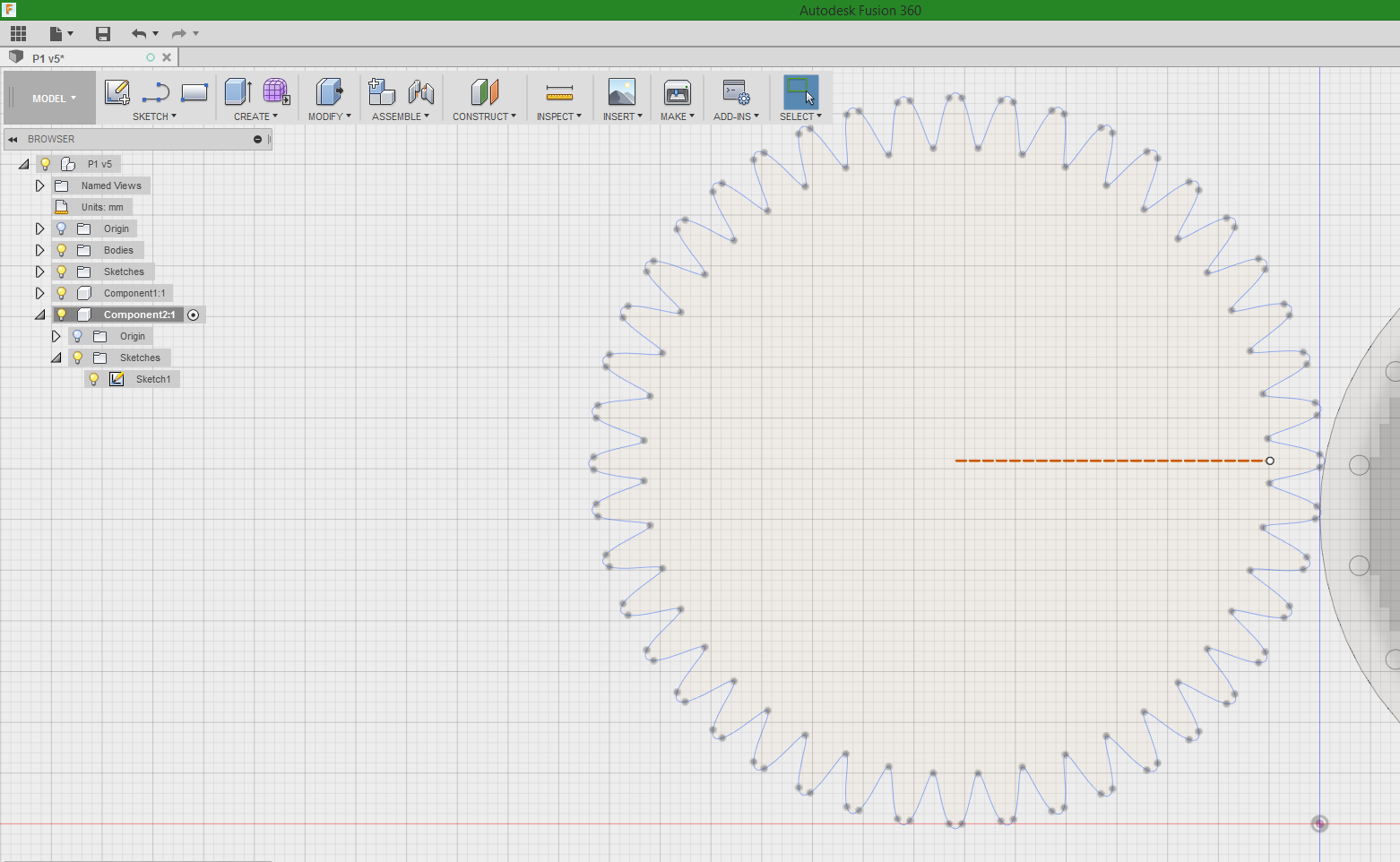Open the MODEL workspace dropdown

point(53,99)
